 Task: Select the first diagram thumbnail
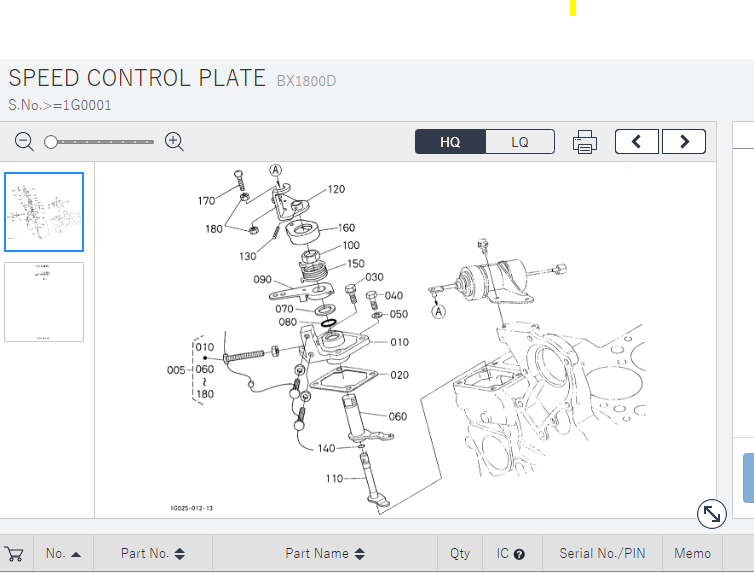coord(44,212)
